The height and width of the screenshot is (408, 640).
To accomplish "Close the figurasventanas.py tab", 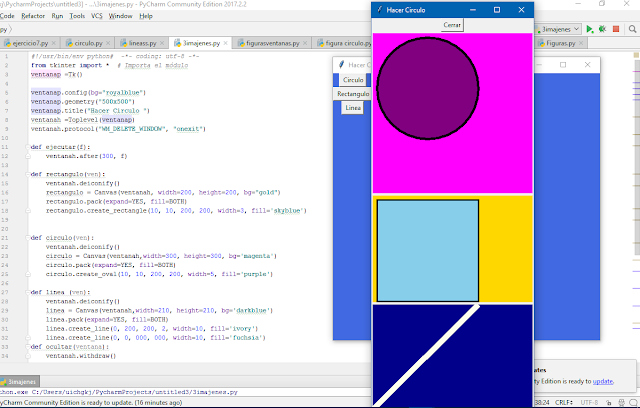I will point(305,43).
